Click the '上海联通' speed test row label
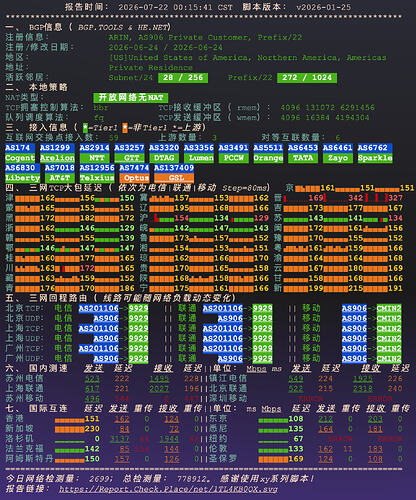416x500 pixels. pos(24,388)
